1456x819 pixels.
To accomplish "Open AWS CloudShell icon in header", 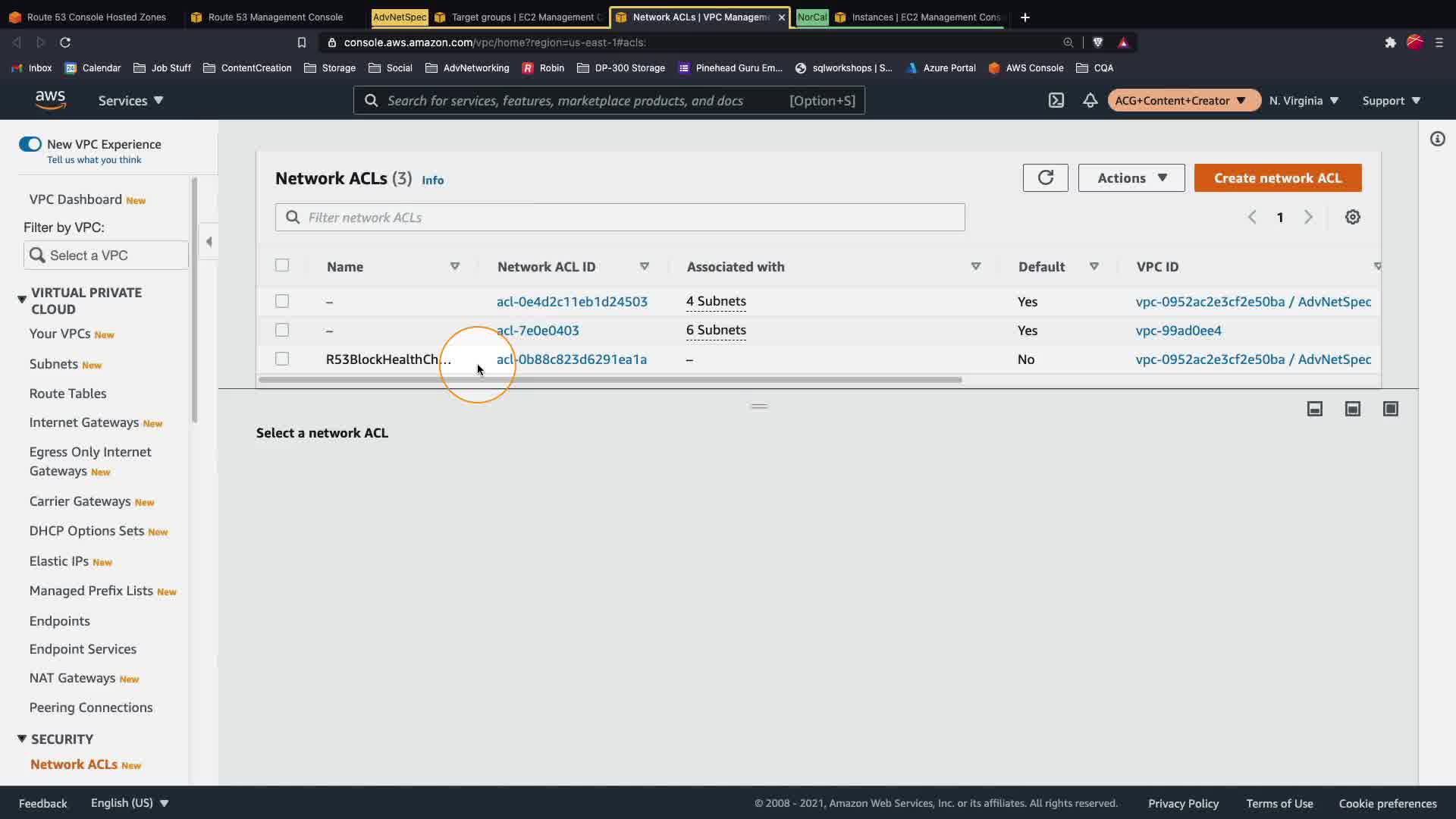I will pos(1056,100).
